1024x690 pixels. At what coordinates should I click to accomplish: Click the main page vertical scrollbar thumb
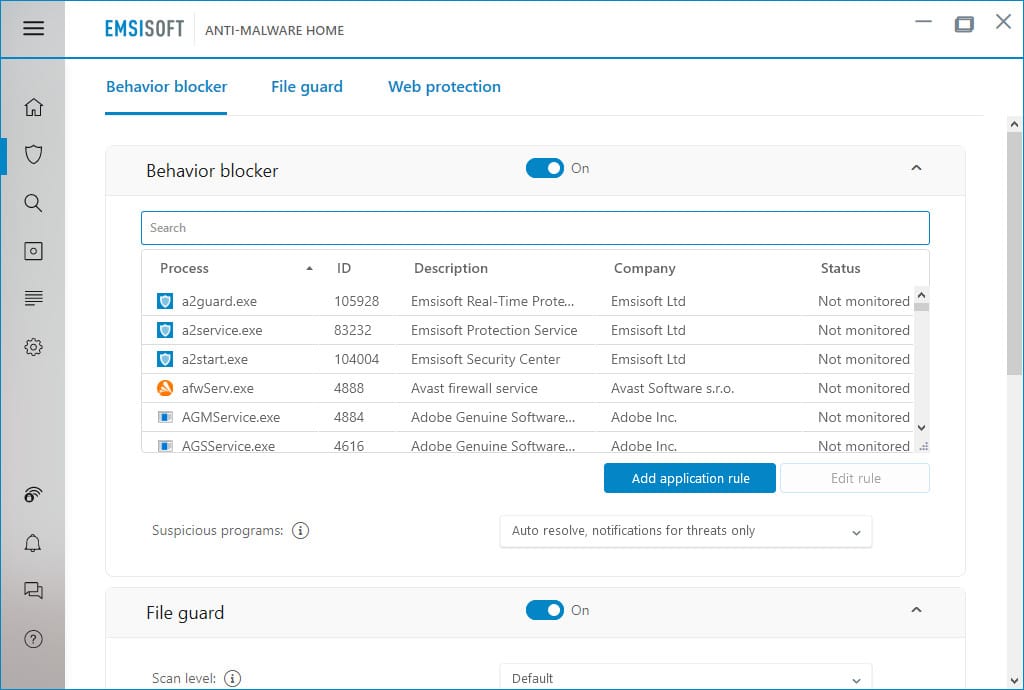point(1014,253)
